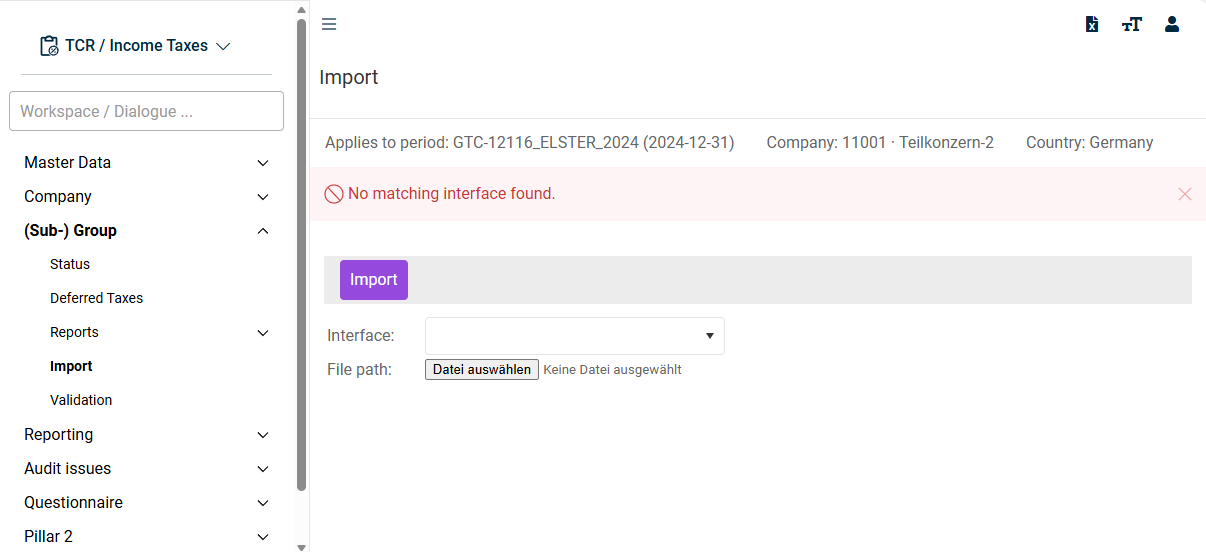Open Deferred Taxes in sidebar
The image size is (1206, 552).
point(96,299)
